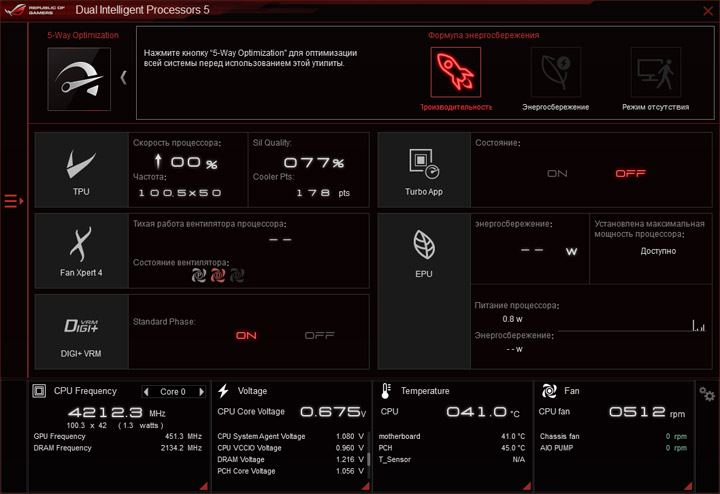The width and height of the screenshot is (720, 494).
Task: Turn Turbo App state OFF
Action: (x=630, y=174)
